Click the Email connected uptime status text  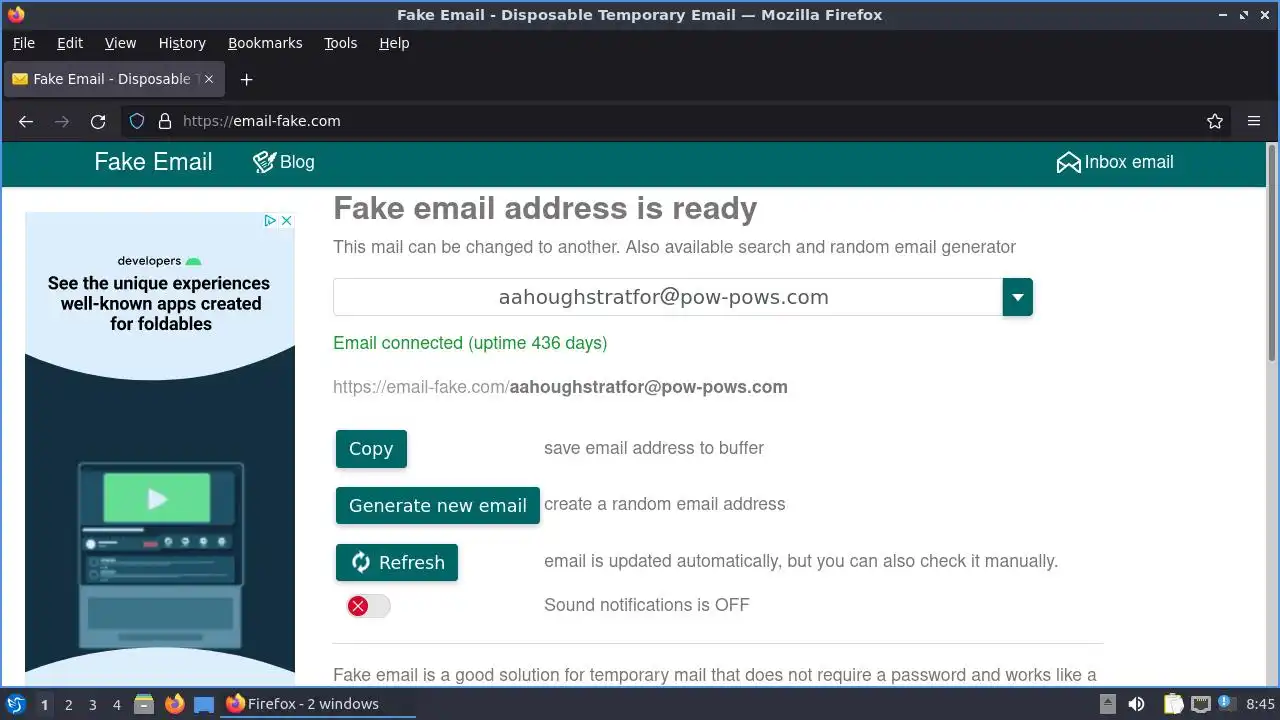pos(470,343)
